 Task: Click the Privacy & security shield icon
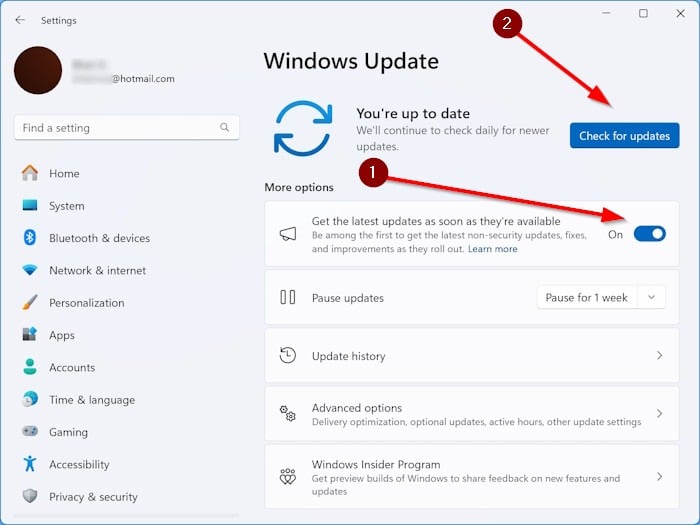click(30, 496)
